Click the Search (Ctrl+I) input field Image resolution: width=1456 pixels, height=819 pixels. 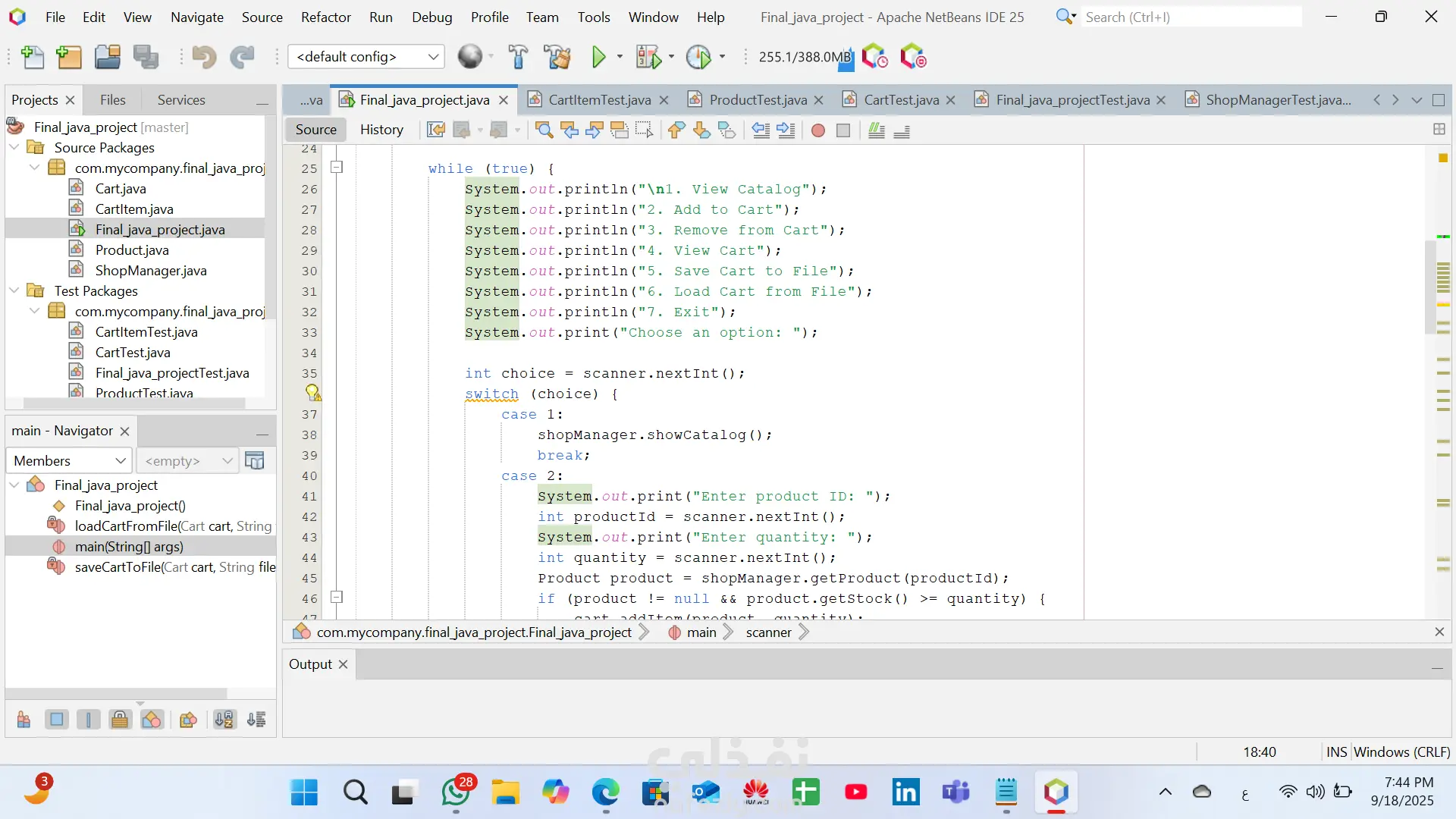(x=1191, y=17)
